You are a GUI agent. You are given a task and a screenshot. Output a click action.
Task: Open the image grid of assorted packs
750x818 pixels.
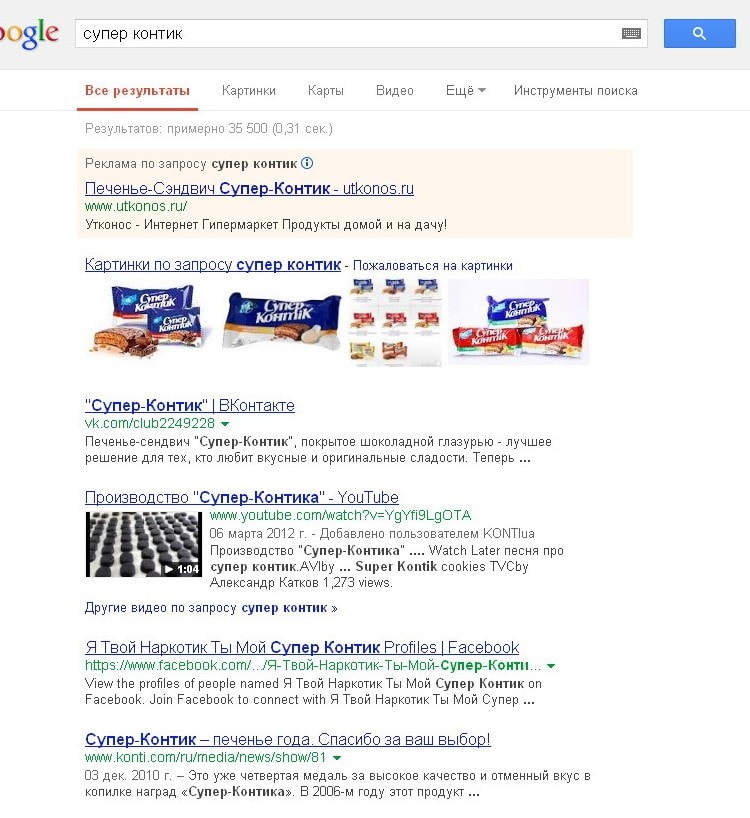click(395, 322)
